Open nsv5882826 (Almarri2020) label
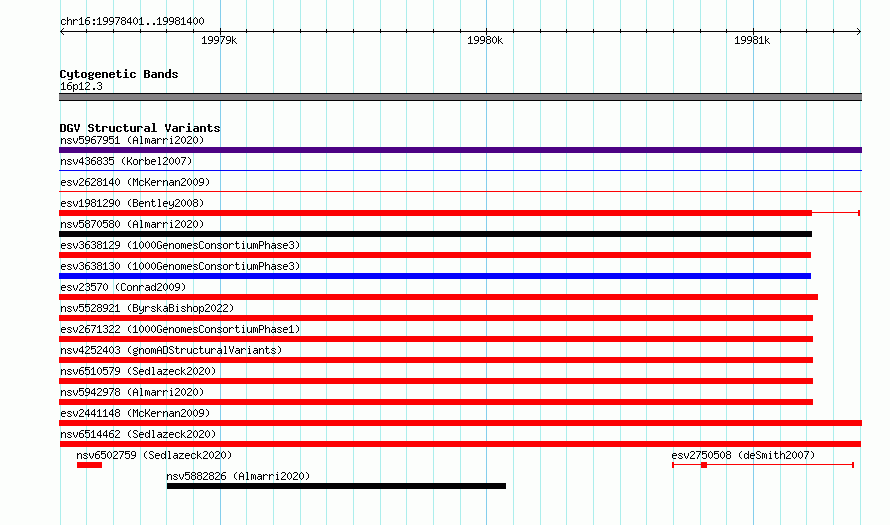 tap(238, 476)
